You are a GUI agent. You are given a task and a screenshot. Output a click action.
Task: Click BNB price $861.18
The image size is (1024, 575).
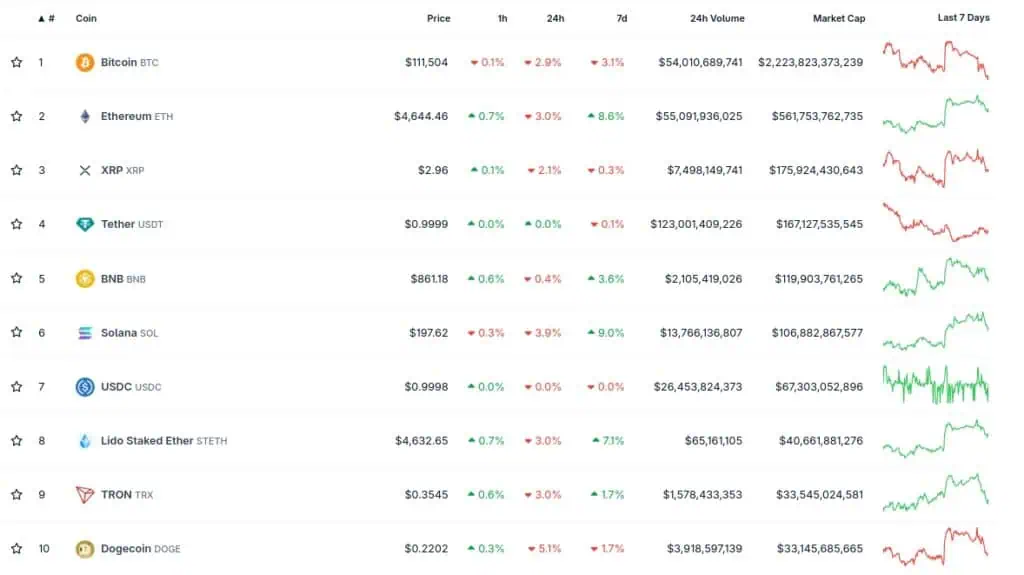429,278
